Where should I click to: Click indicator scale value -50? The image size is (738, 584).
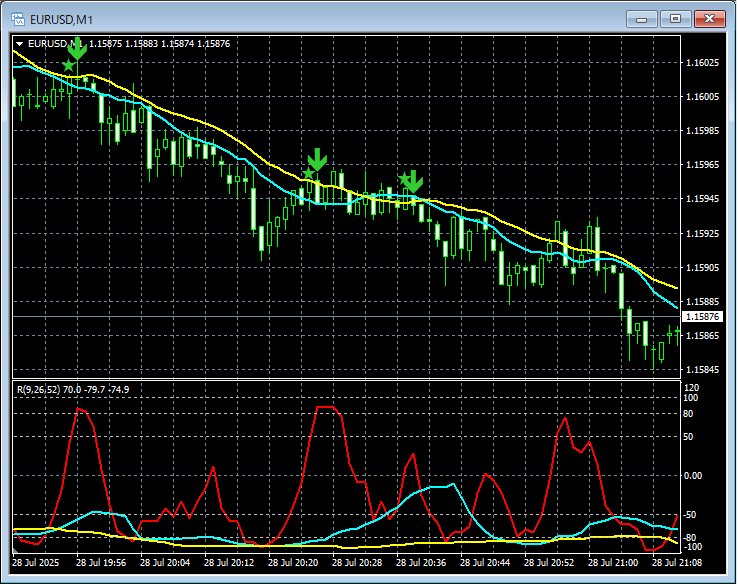point(690,515)
